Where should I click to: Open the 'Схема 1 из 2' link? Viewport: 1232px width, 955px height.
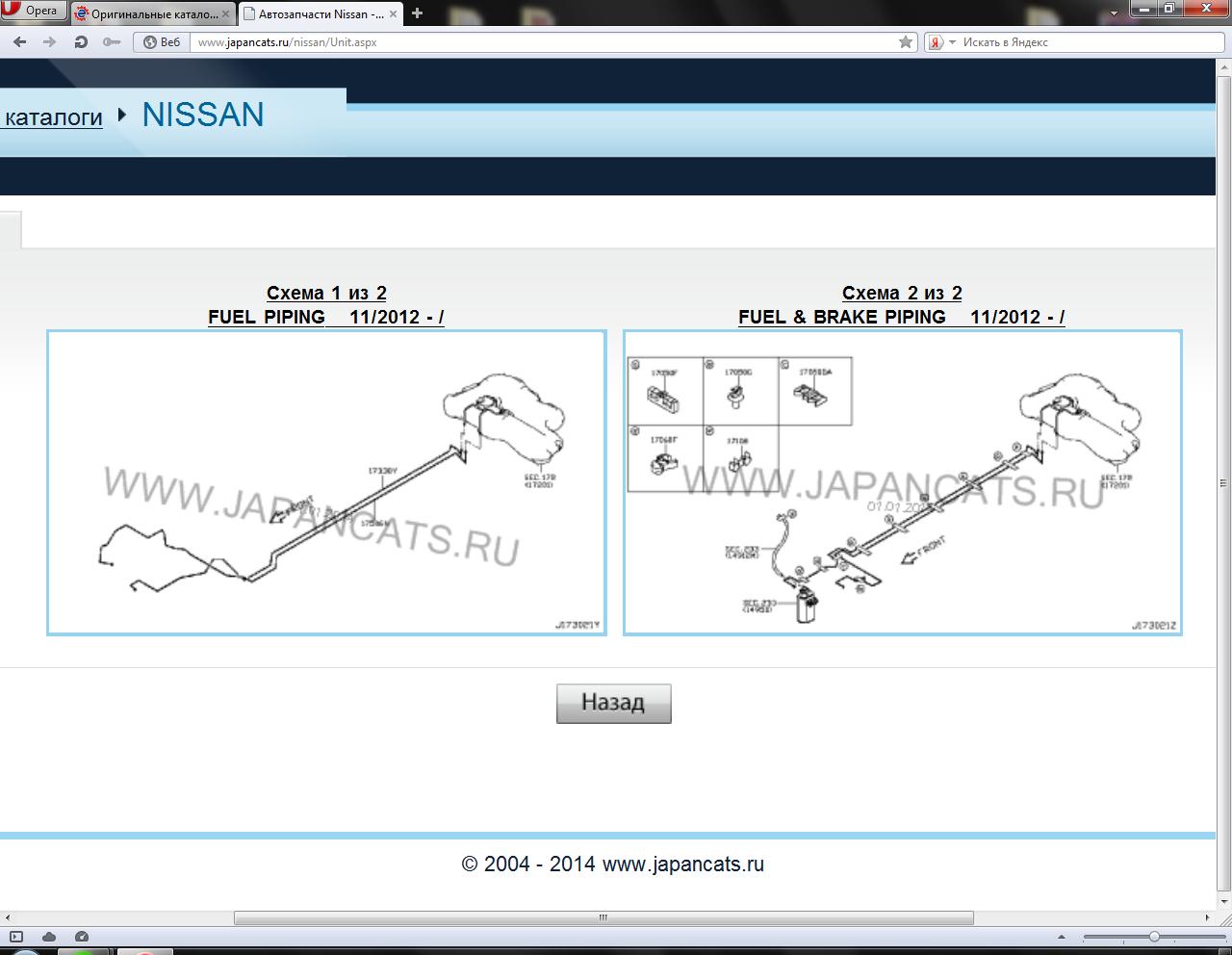coord(326,293)
